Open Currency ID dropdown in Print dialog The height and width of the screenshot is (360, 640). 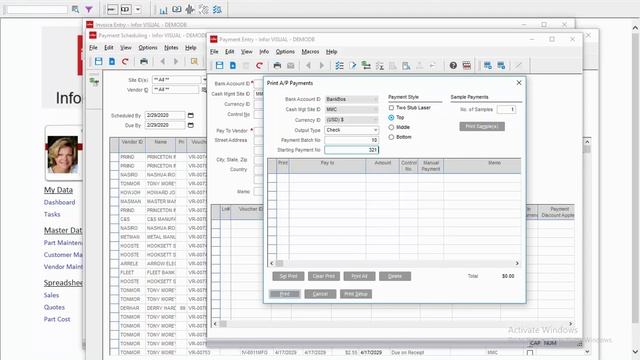coord(375,120)
